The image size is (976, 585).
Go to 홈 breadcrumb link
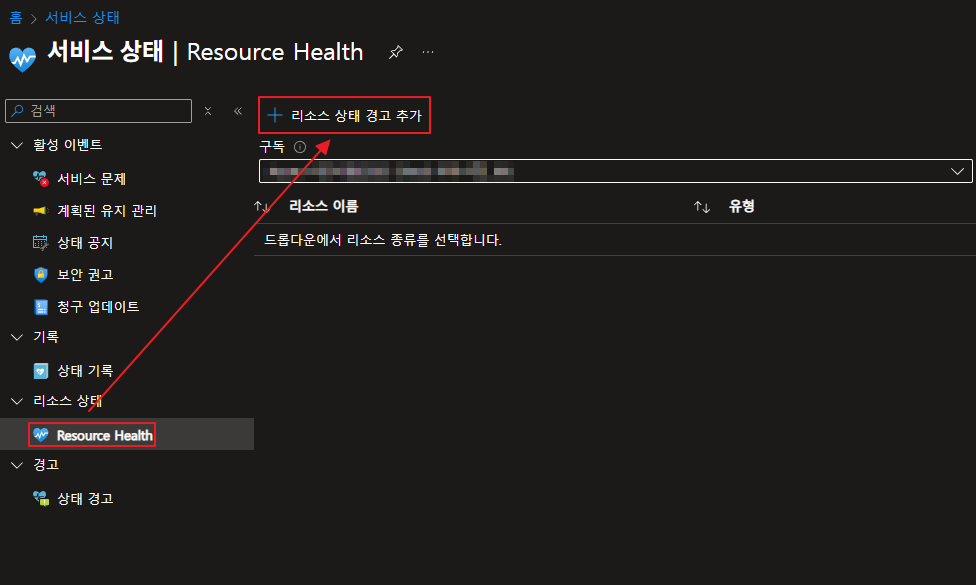pyautogui.click(x=16, y=17)
